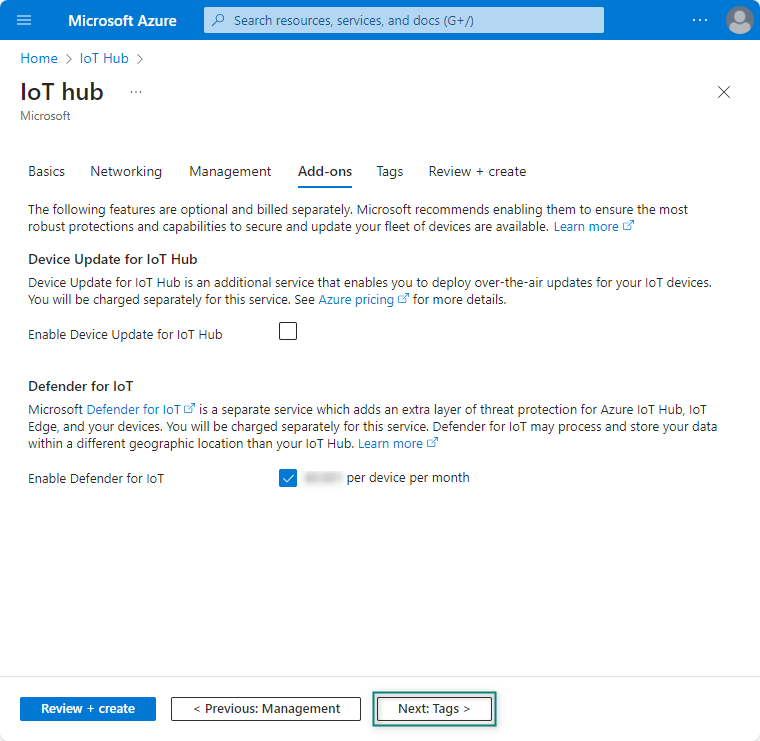This screenshot has width=760, height=741.
Task: Click the Next: Tags button
Action: click(x=434, y=709)
